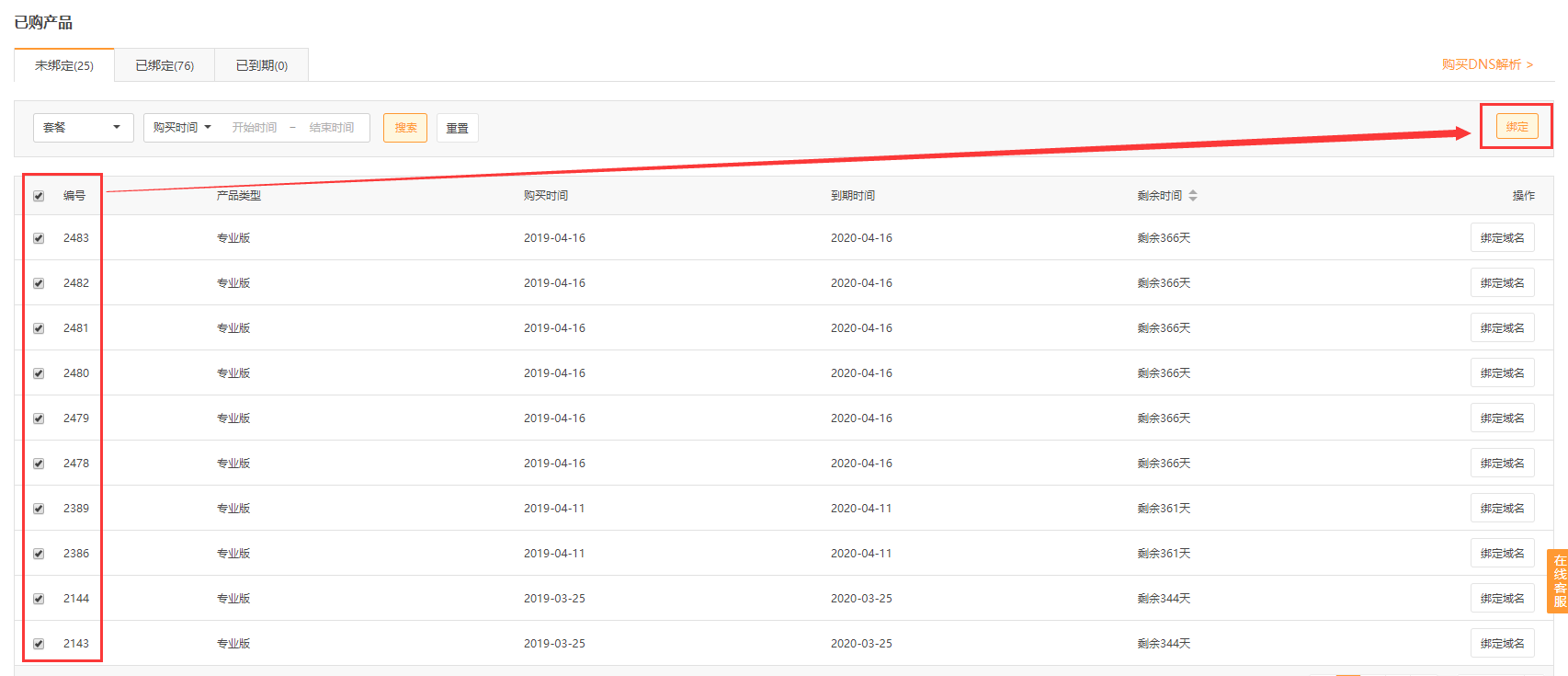Click 绑定域名 for product 2144
This screenshot has height=676, width=1568.
[1503, 599]
